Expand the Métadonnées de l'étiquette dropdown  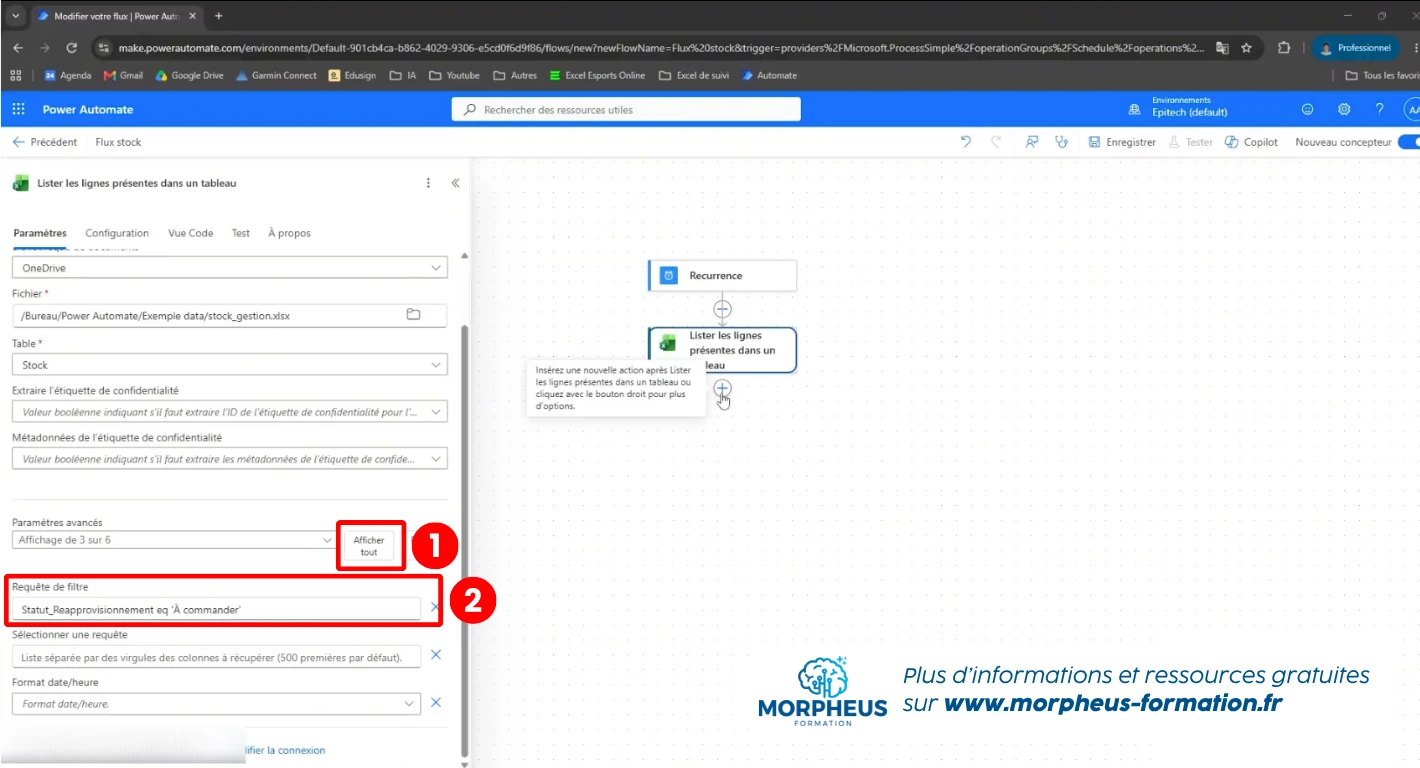(x=230, y=459)
